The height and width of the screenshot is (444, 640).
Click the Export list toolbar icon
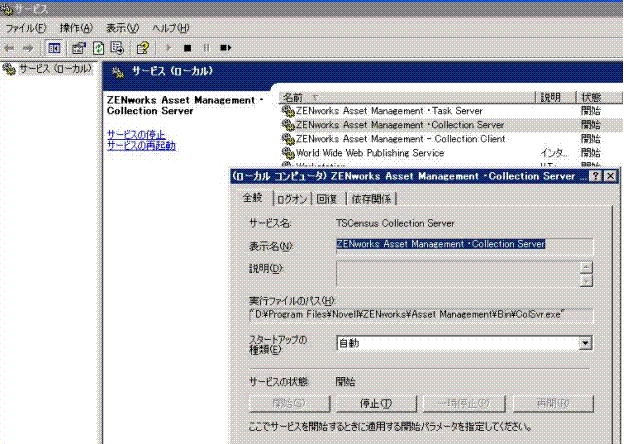(117, 48)
